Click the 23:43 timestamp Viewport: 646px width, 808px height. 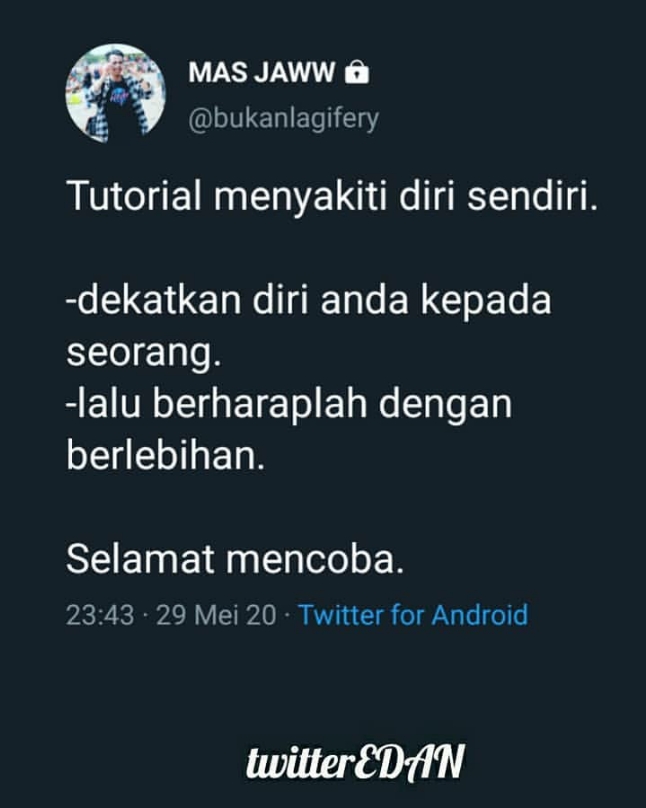[100, 615]
